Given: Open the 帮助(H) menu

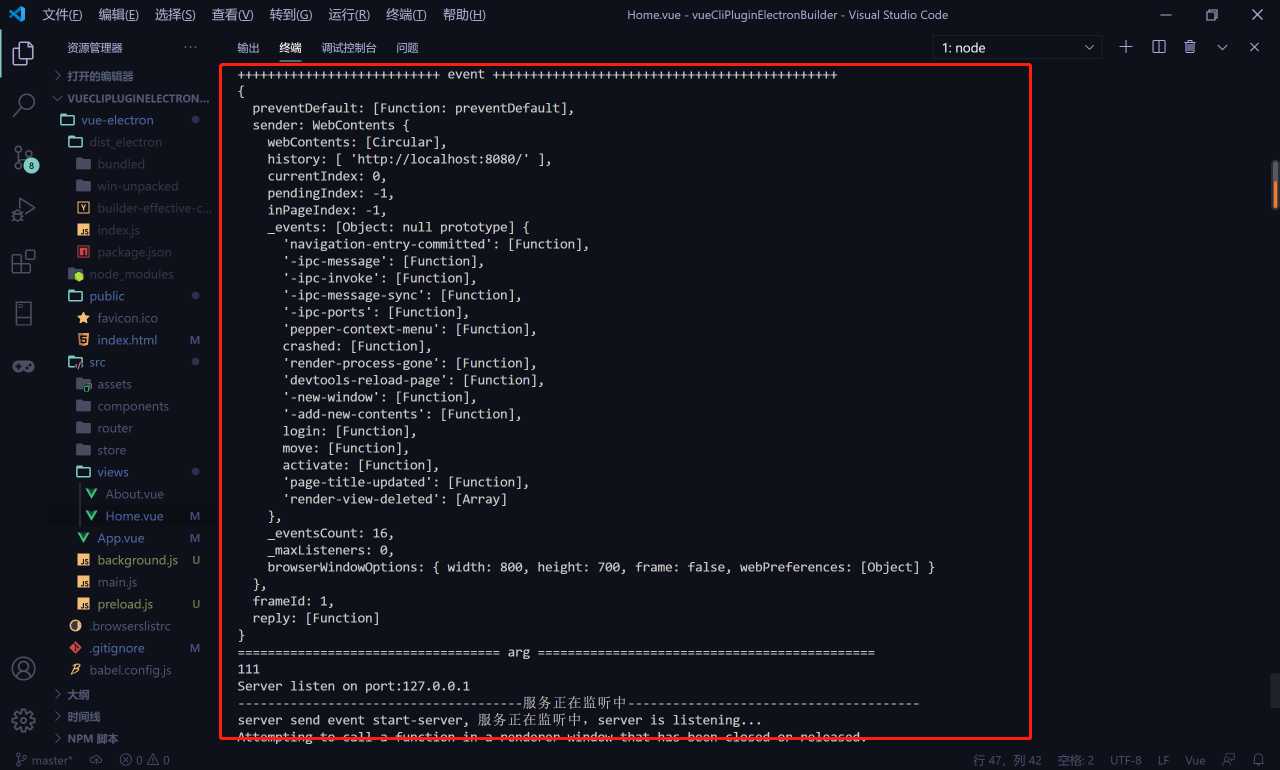Looking at the screenshot, I should pos(464,15).
